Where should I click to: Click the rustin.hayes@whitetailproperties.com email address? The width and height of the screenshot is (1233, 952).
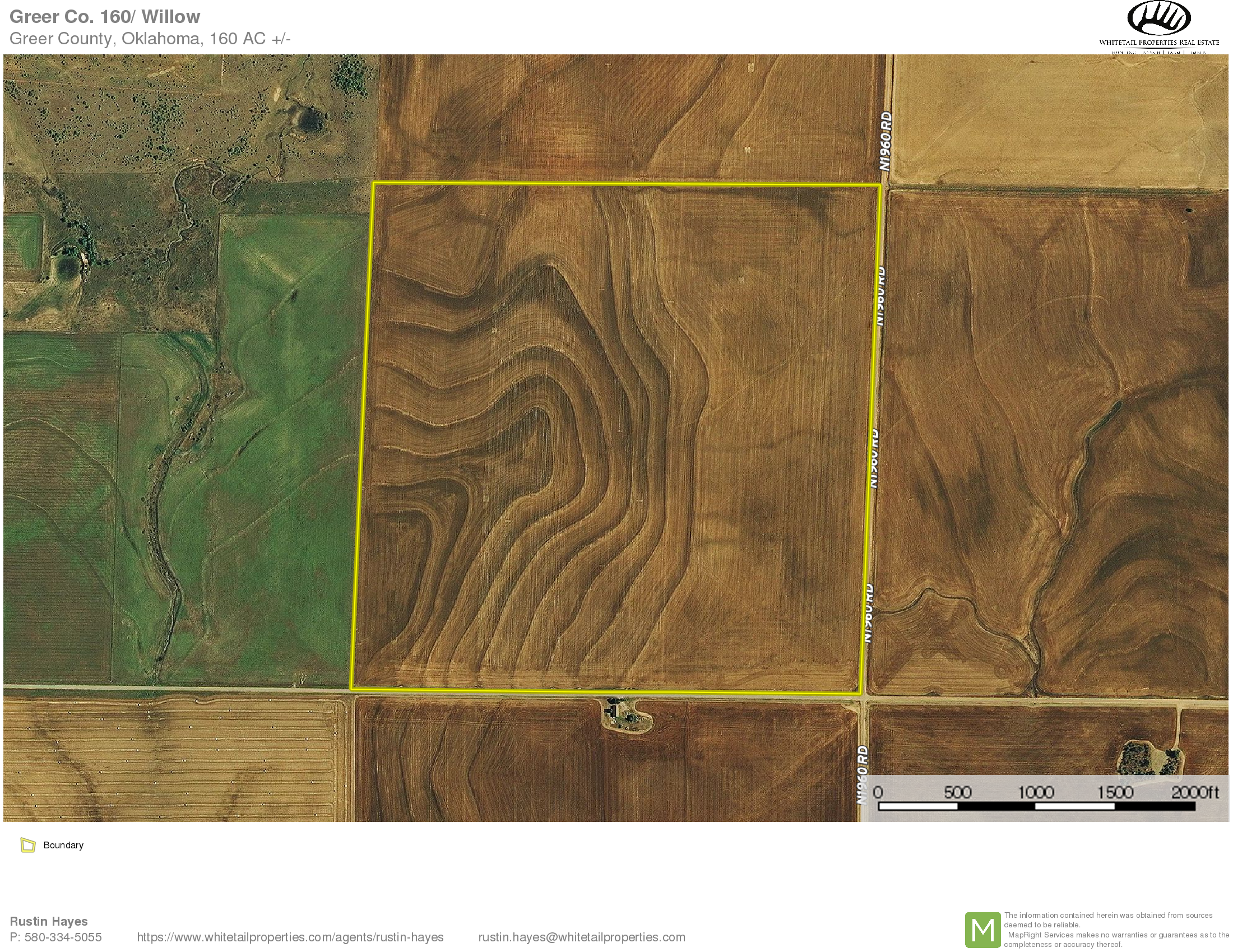(582, 937)
